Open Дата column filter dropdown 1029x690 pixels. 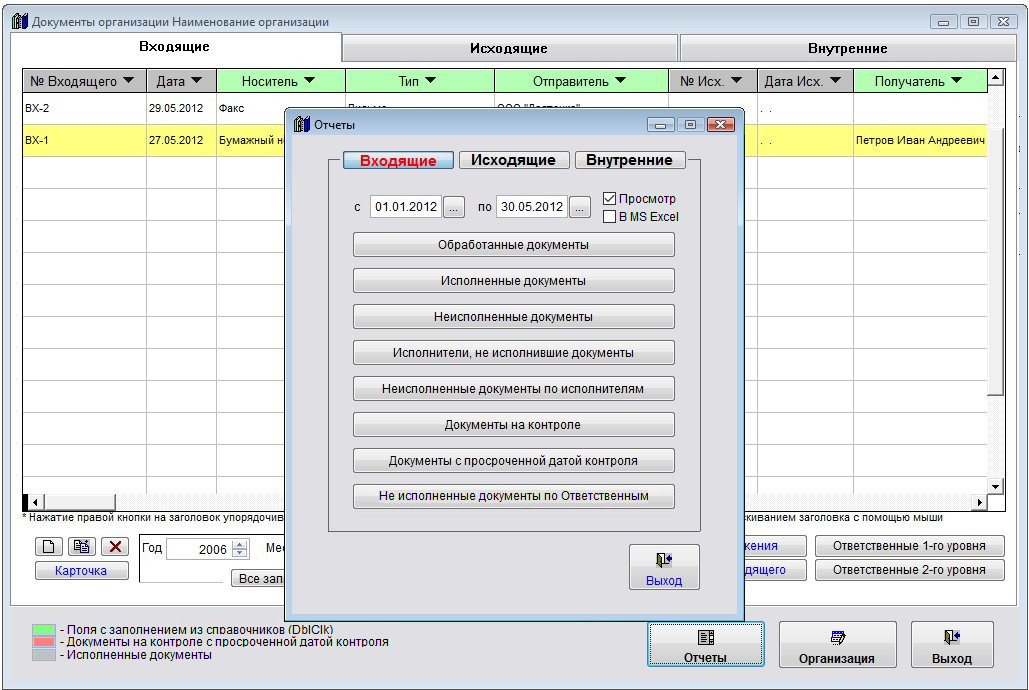[x=196, y=80]
